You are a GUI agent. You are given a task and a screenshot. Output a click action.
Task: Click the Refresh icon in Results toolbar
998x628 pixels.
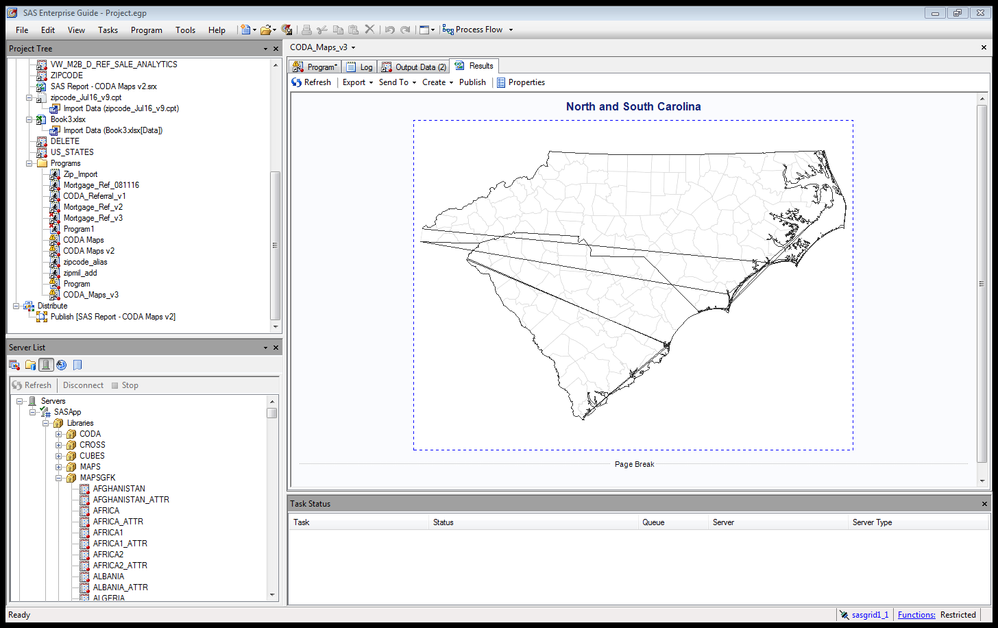(296, 83)
